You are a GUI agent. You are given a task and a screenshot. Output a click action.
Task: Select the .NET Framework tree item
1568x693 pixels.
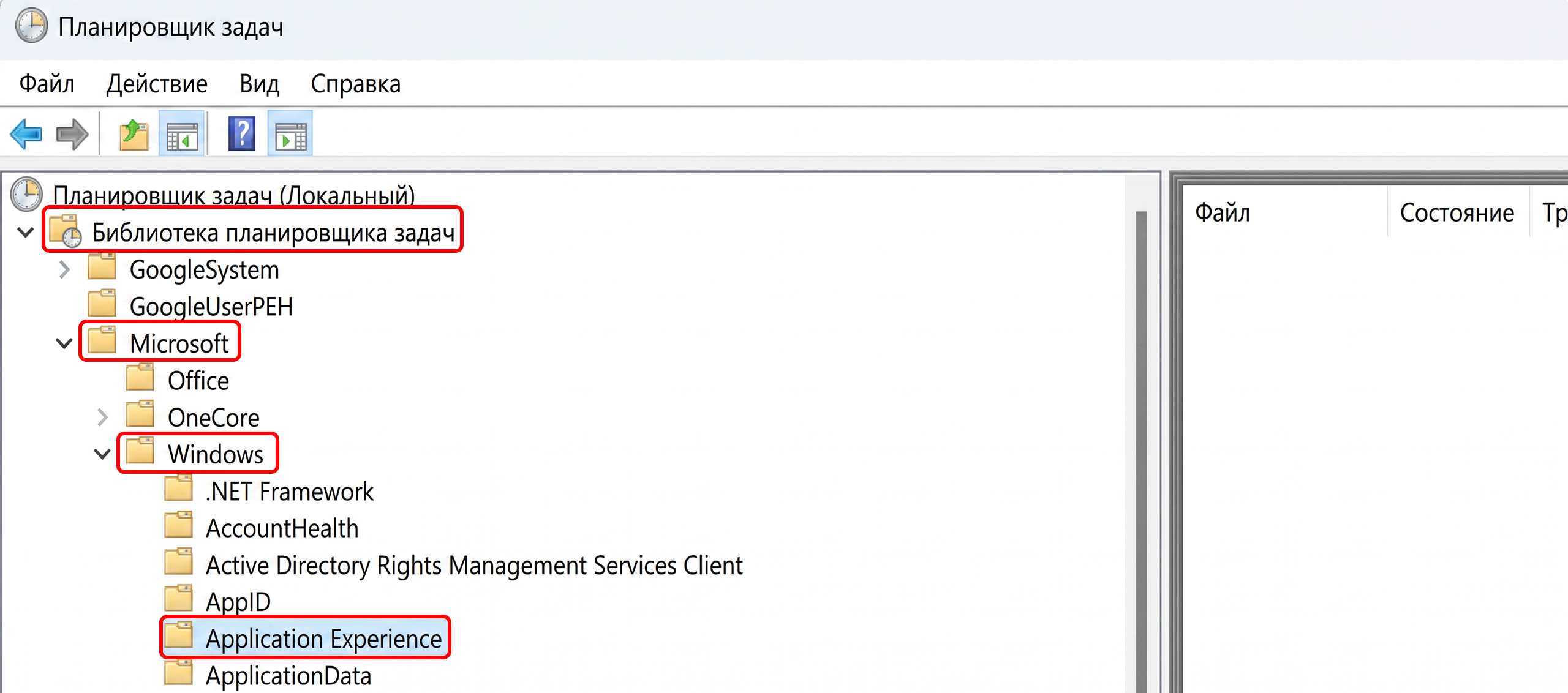click(290, 492)
